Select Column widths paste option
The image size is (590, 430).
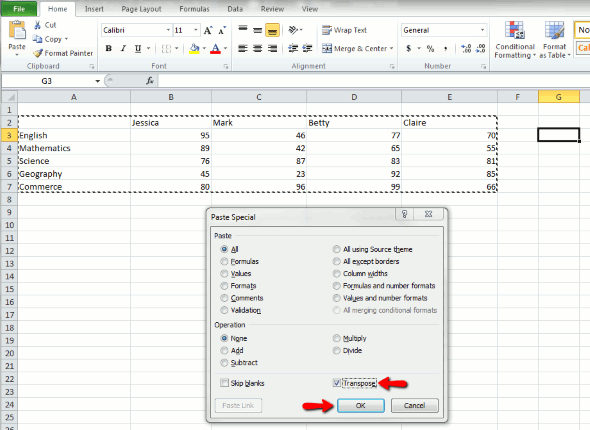click(336, 273)
